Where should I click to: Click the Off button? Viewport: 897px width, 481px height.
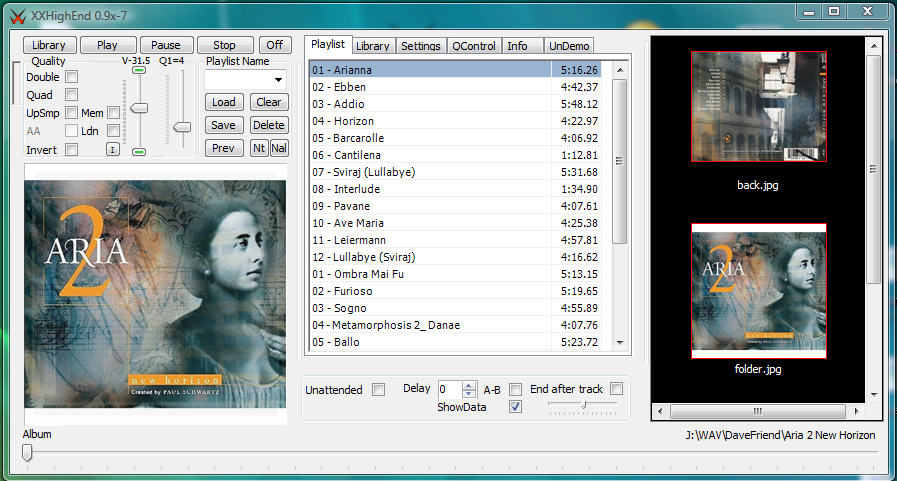(x=275, y=45)
